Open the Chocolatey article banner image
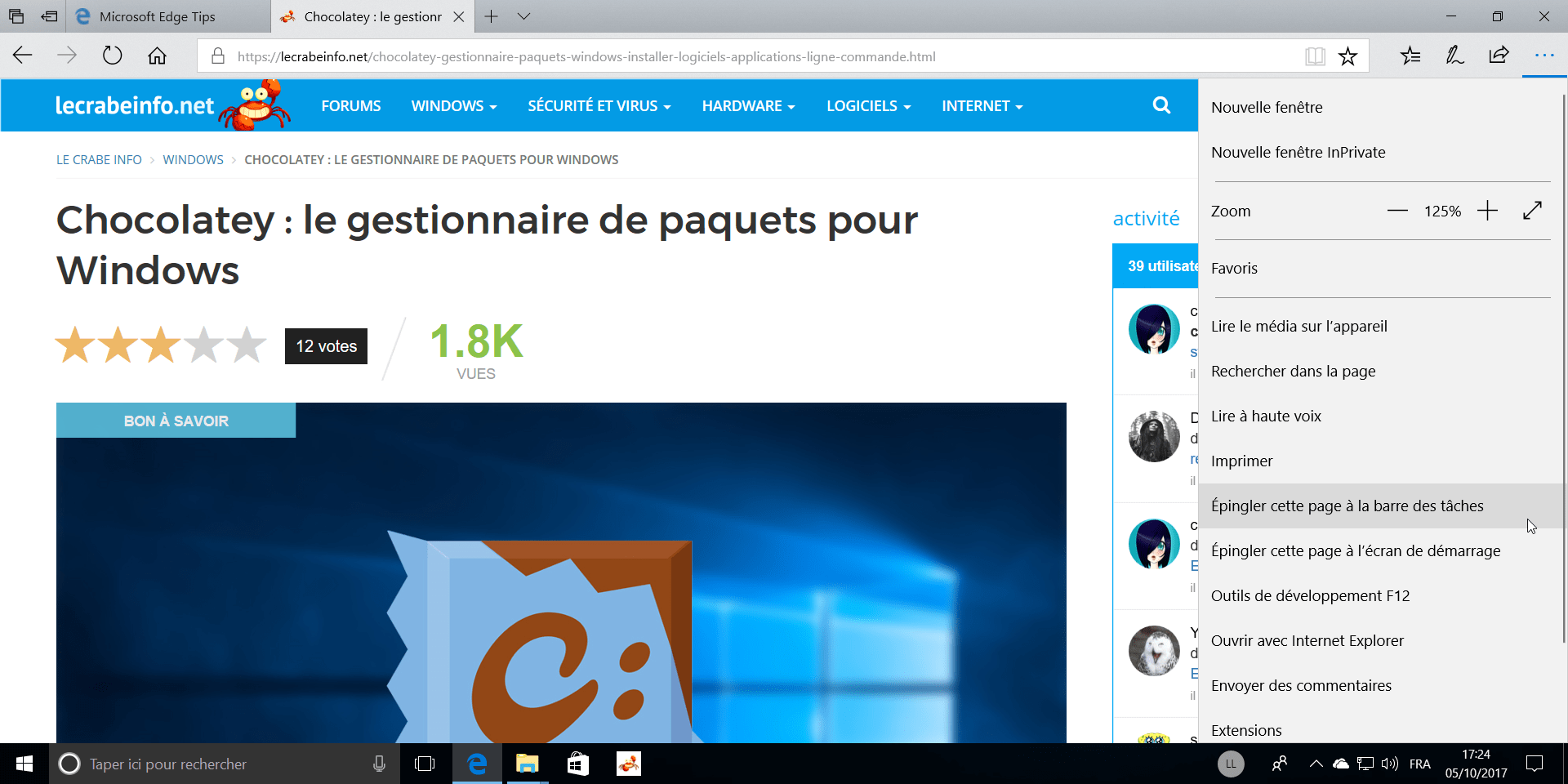 pos(561,573)
